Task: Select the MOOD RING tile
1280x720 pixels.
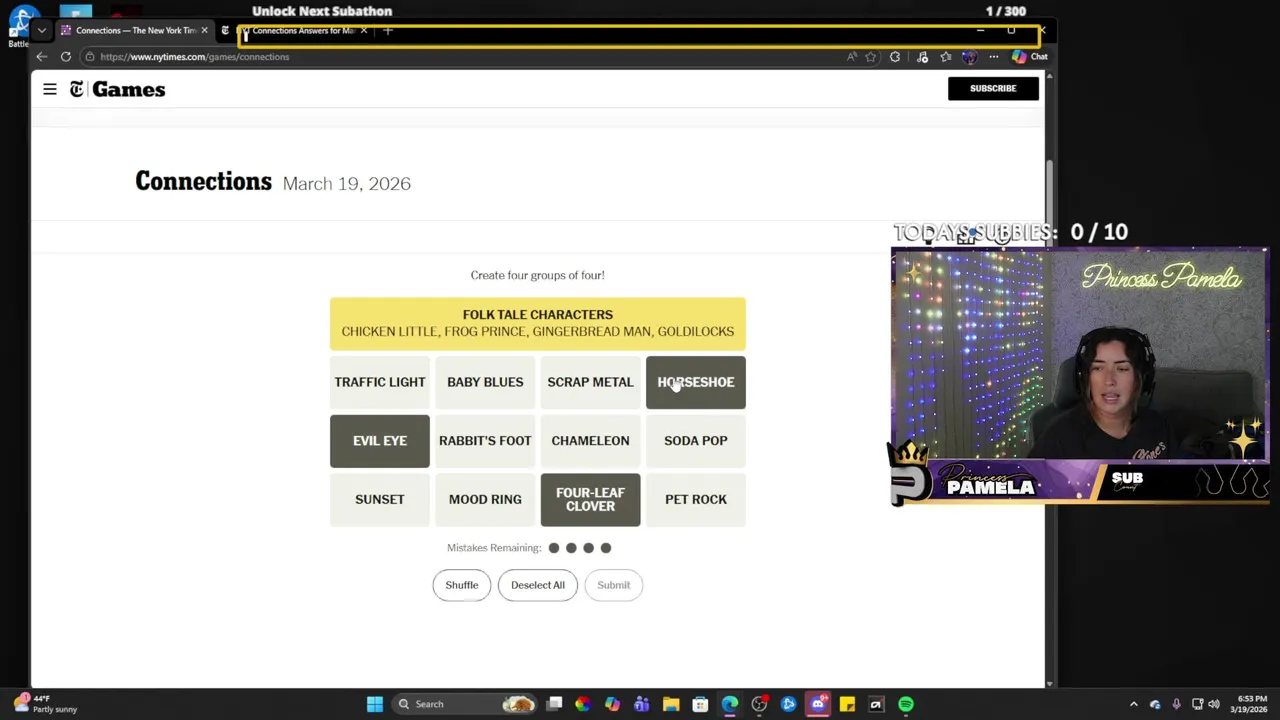Action: pos(485,499)
